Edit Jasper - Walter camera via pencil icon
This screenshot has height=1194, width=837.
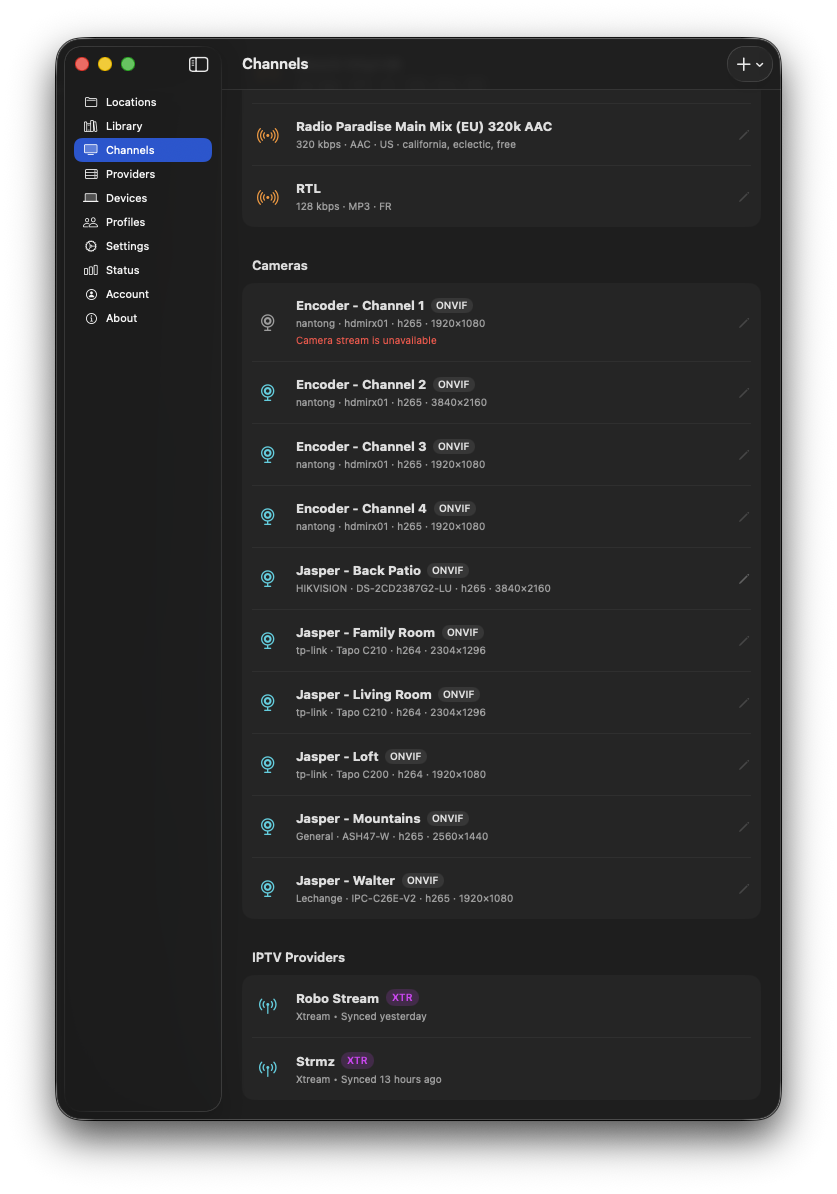(x=743, y=889)
